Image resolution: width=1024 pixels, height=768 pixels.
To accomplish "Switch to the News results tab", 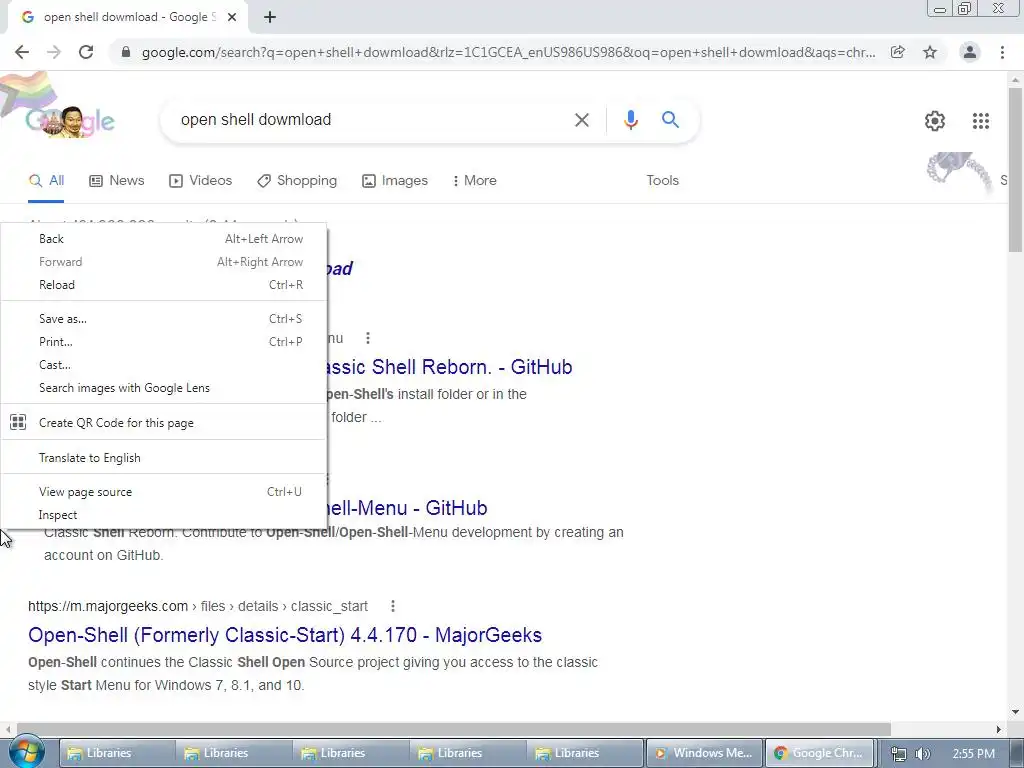I will tap(117, 181).
